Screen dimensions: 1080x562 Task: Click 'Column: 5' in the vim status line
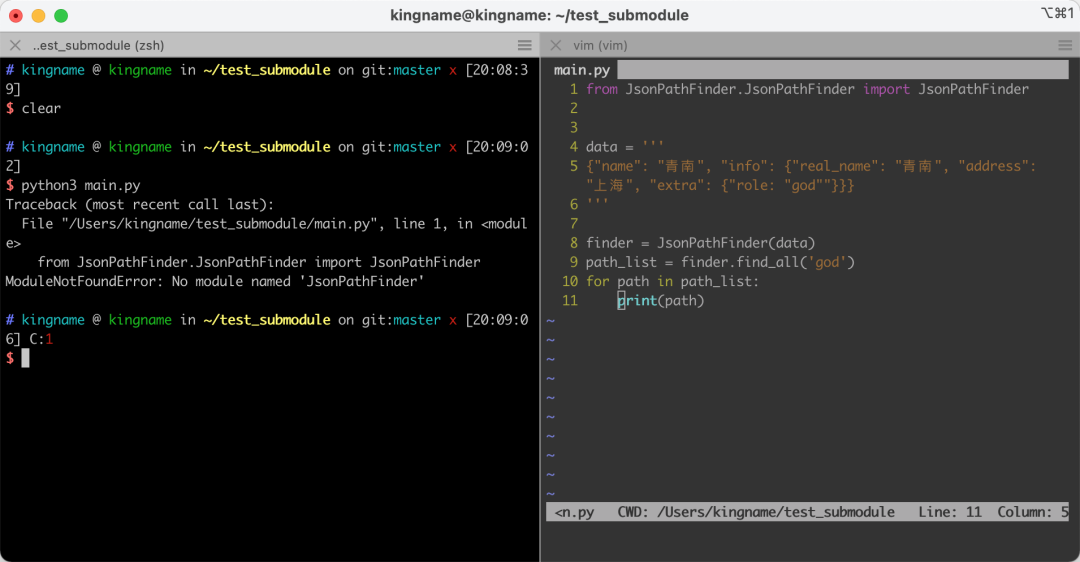[x=1033, y=512]
